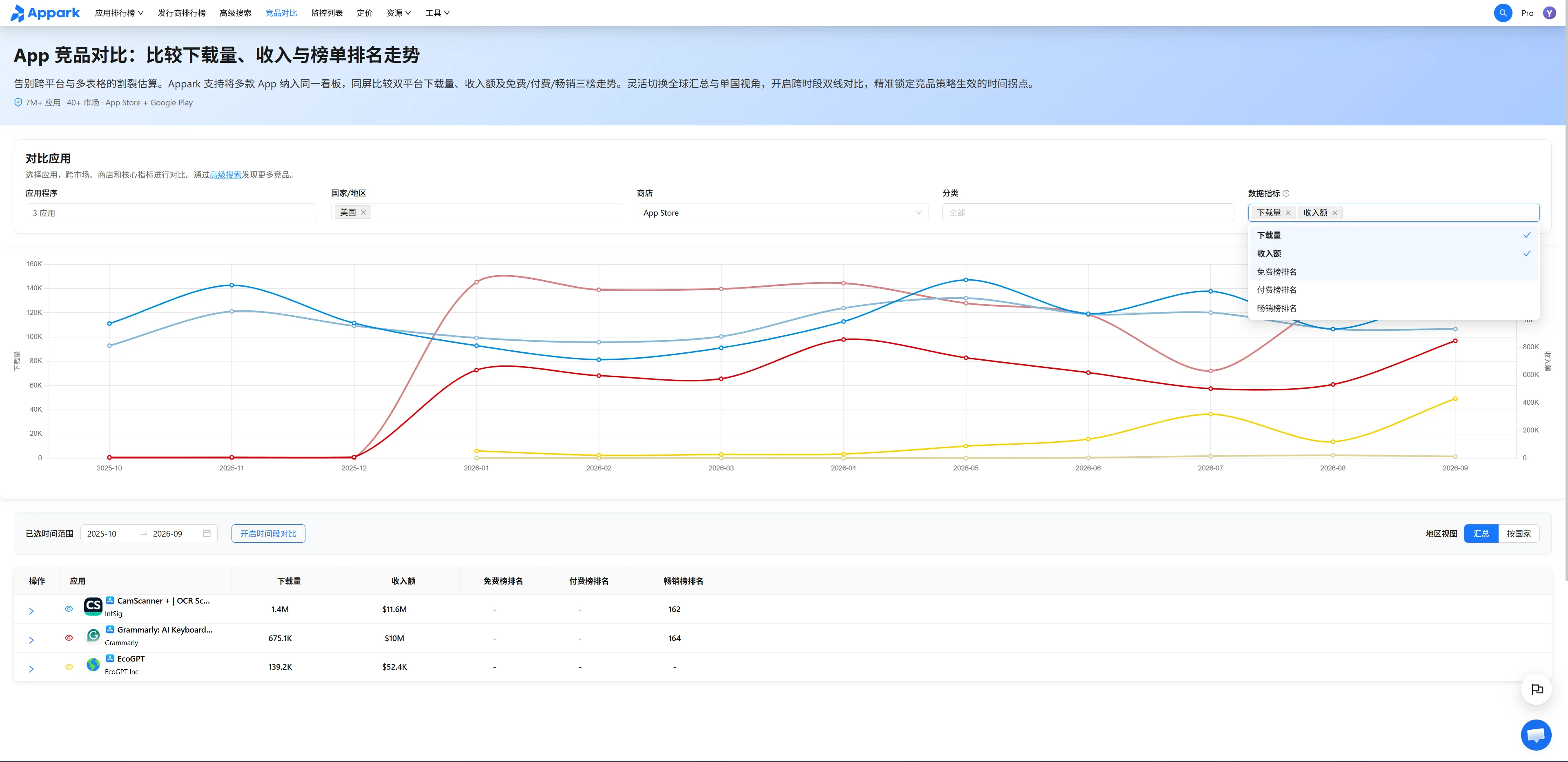
Task: Sort by the 收入额 column header
Action: click(403, 581)
